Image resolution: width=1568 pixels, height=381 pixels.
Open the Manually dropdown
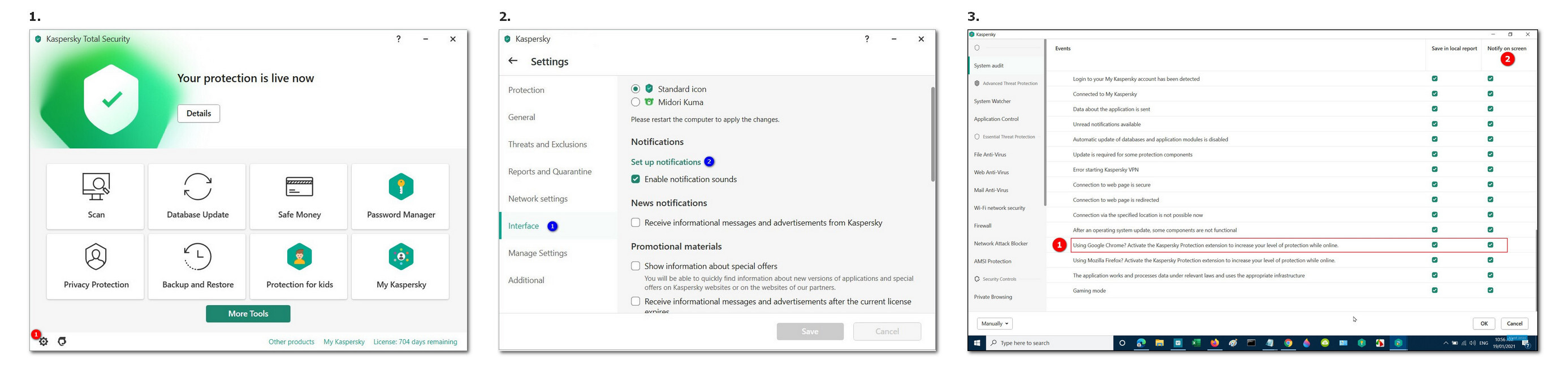995,324
